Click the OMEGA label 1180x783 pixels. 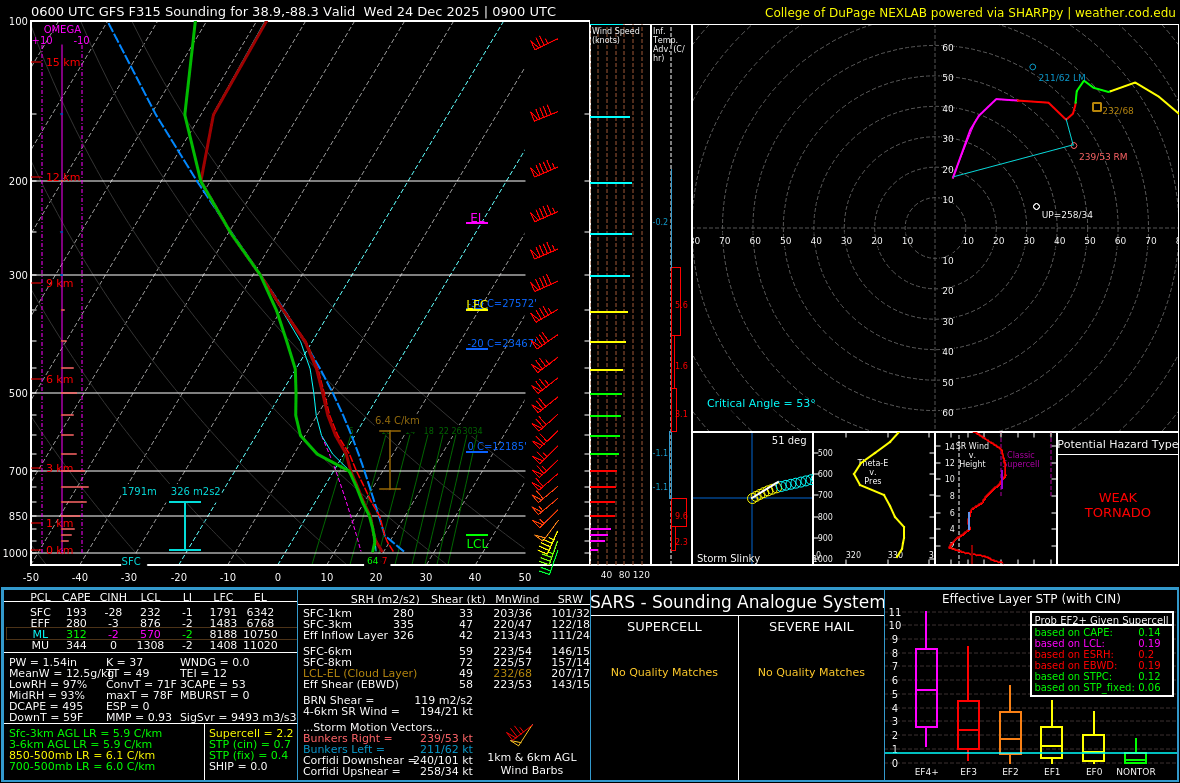(x=62, y=29)
